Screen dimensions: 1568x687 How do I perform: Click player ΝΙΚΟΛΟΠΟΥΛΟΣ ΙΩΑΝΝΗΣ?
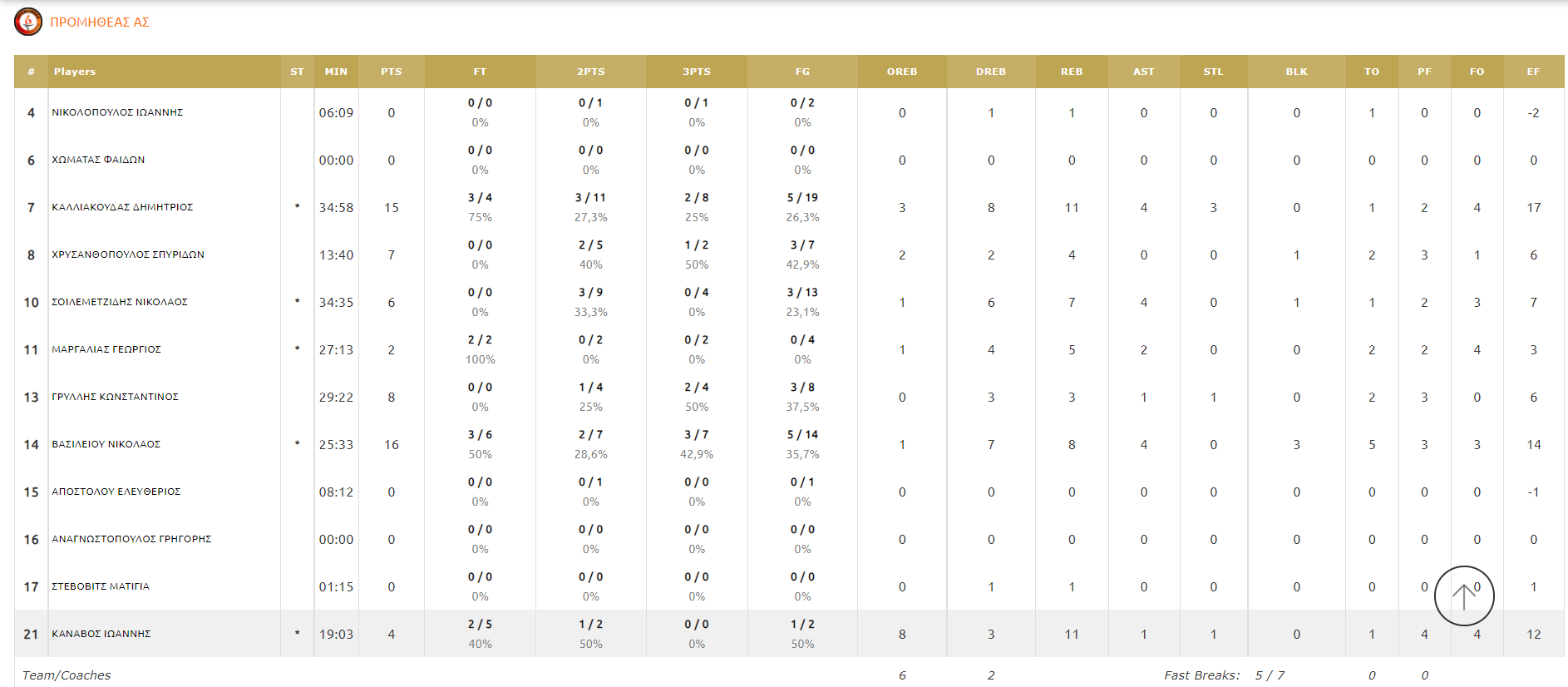coord(117,112)
